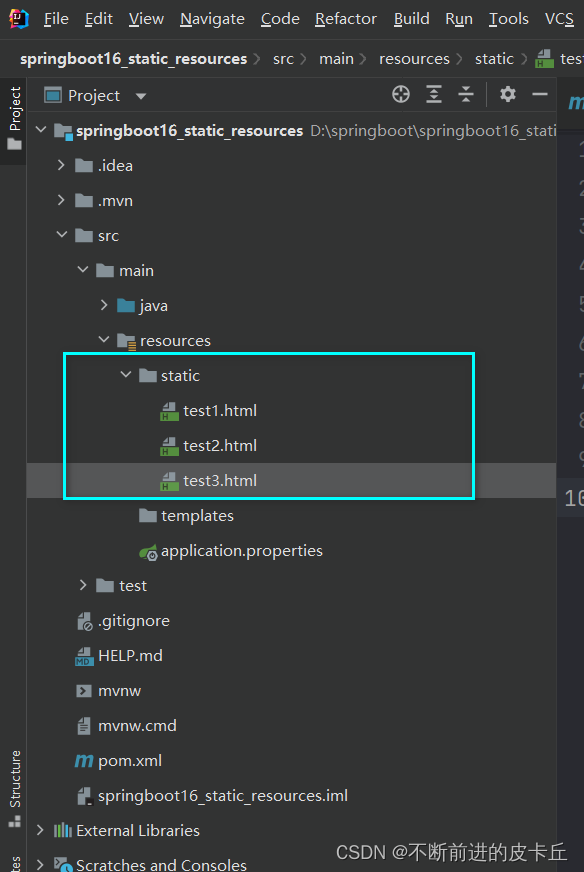Collapse the main folder
This screenshot has width=584, height=872.
tap(83, 270)
